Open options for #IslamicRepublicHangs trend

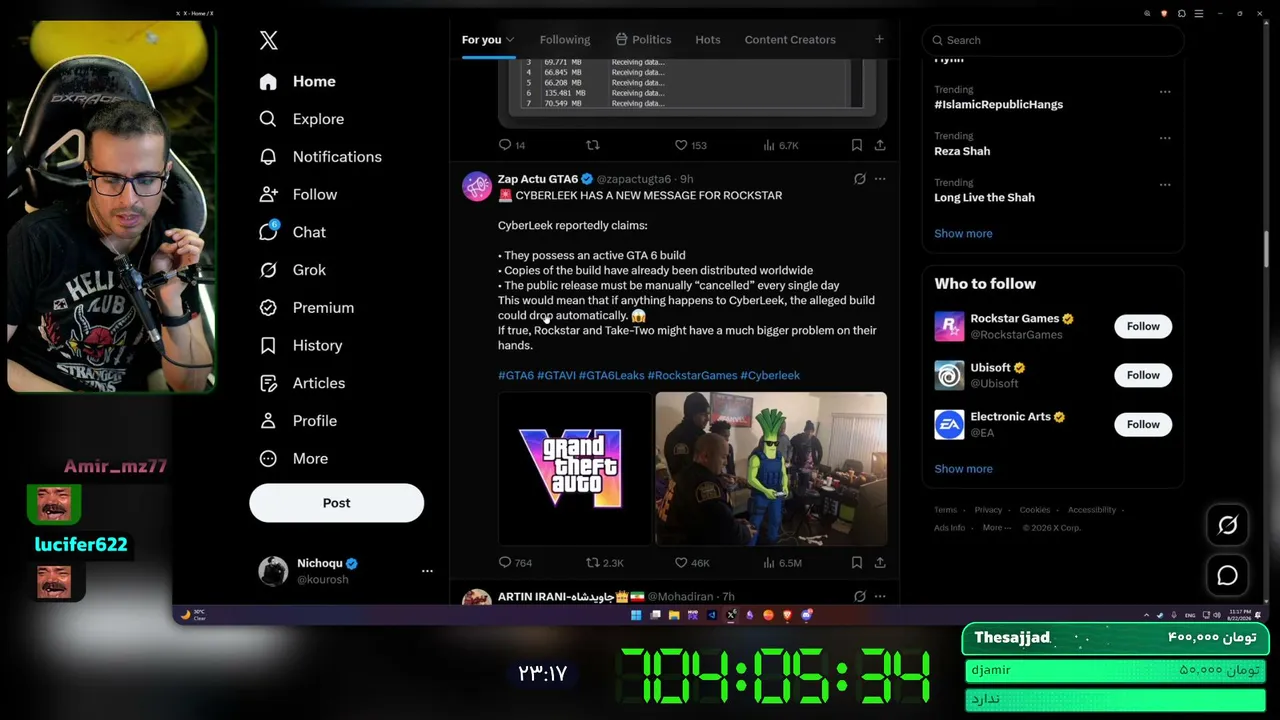pos(1165,91)
